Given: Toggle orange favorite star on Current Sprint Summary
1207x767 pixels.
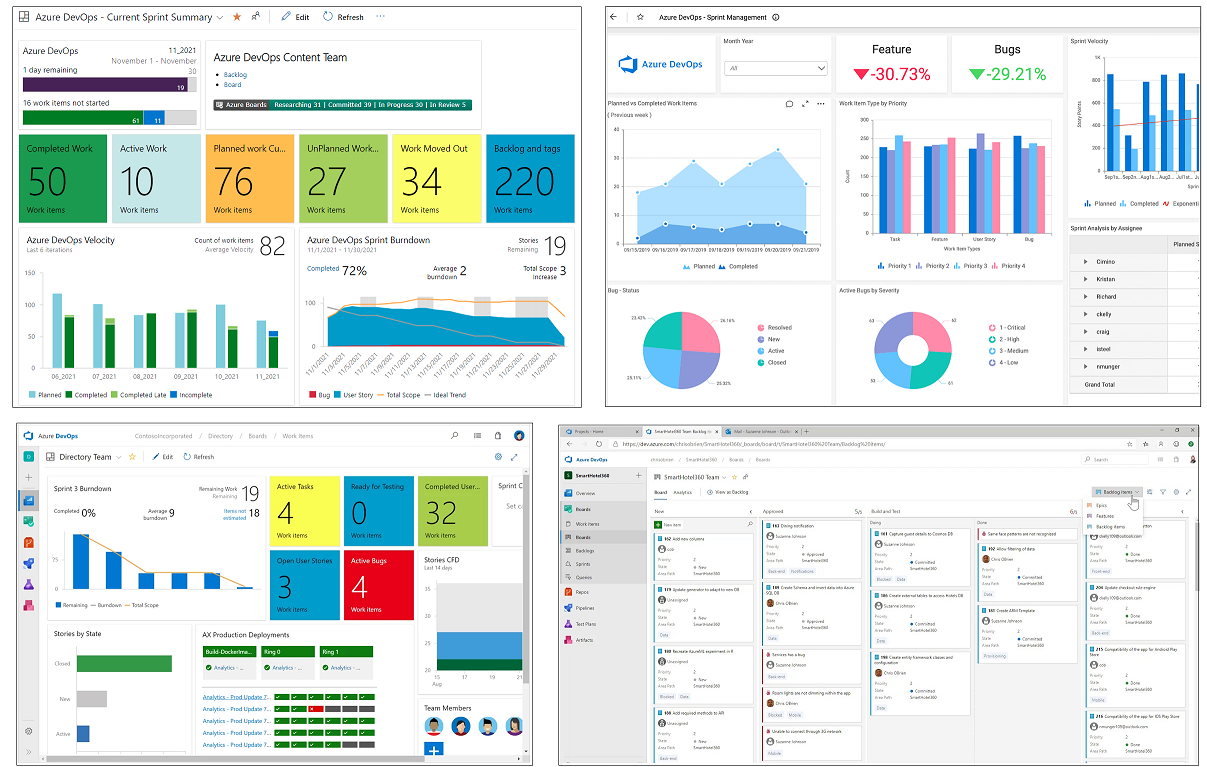Looking at the screenshot, I should pos(237,17).
